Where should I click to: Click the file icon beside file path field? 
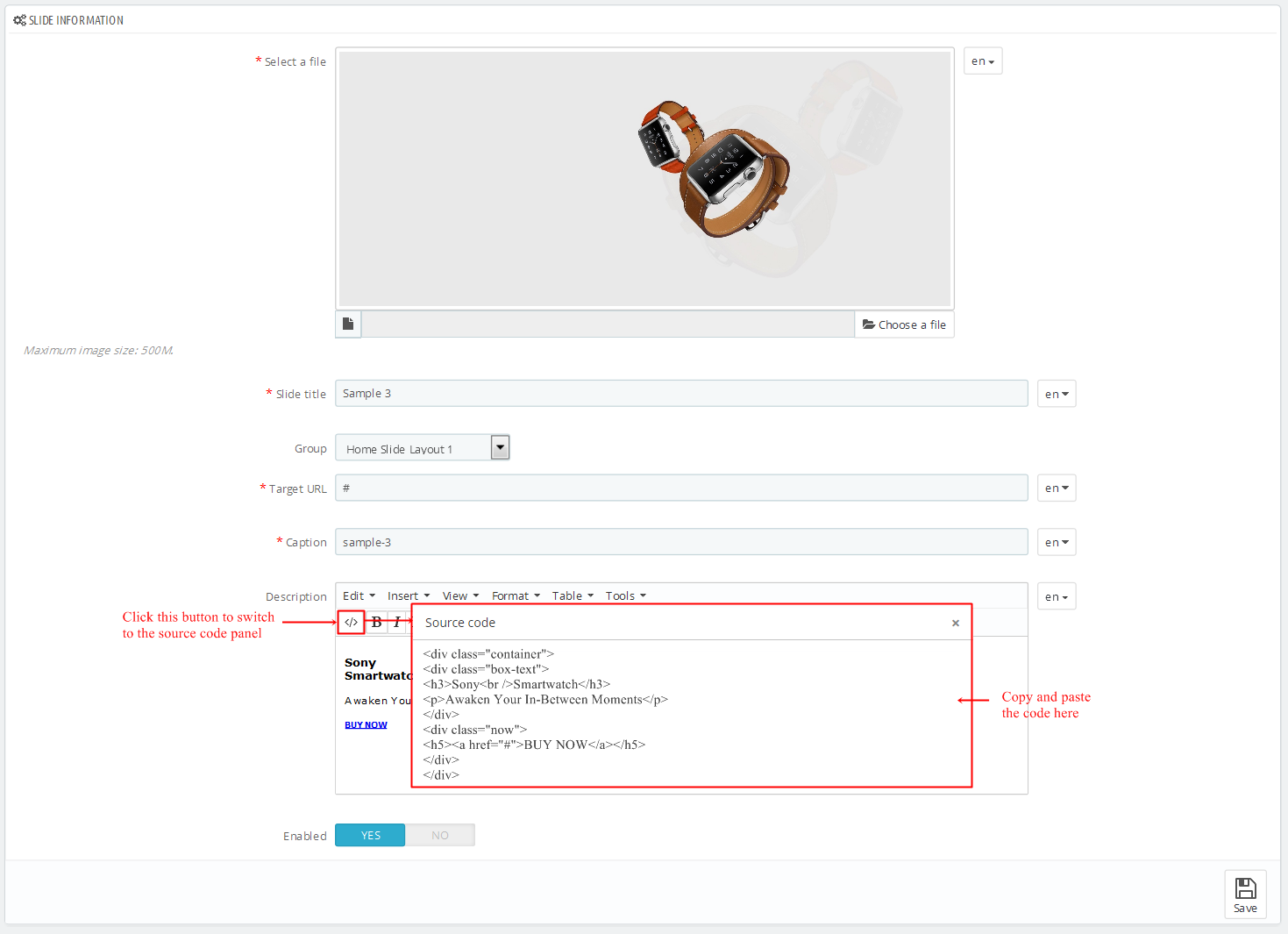[x=348, y=324]
